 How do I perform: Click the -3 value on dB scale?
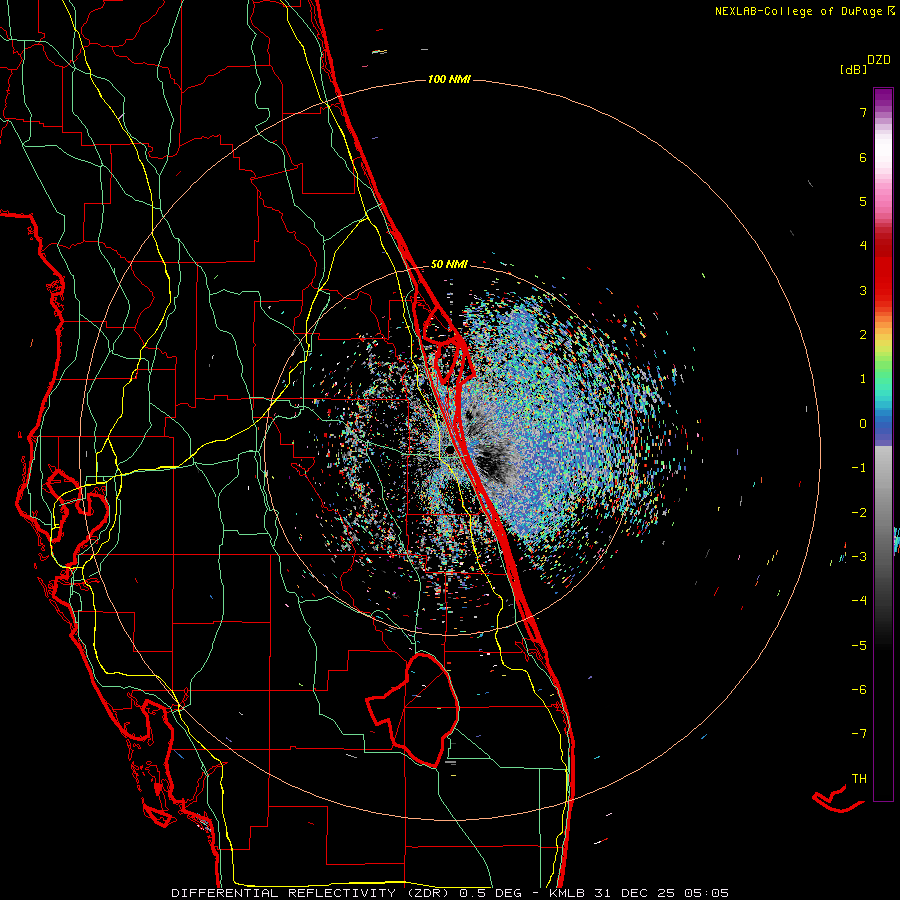pyautogui.click(x=859, y=557)
